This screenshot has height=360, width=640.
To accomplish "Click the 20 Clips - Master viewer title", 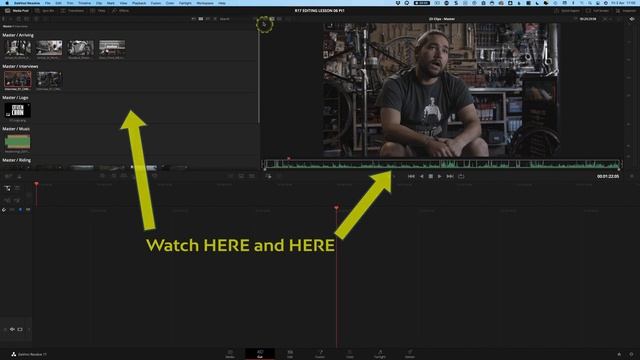I will click(441, 19).
